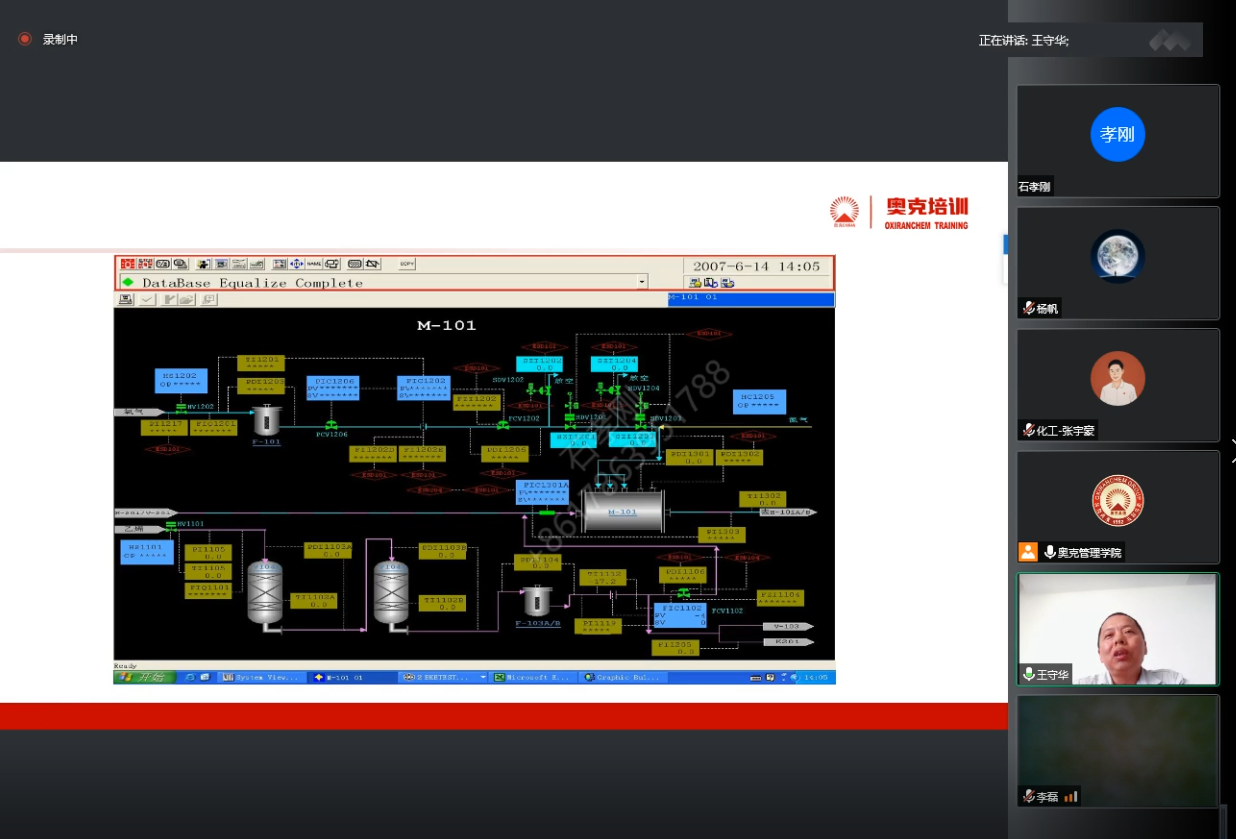Click the print icon below message bar
1236x839 pixels.
pyautogui.click(x=127, y=299)
